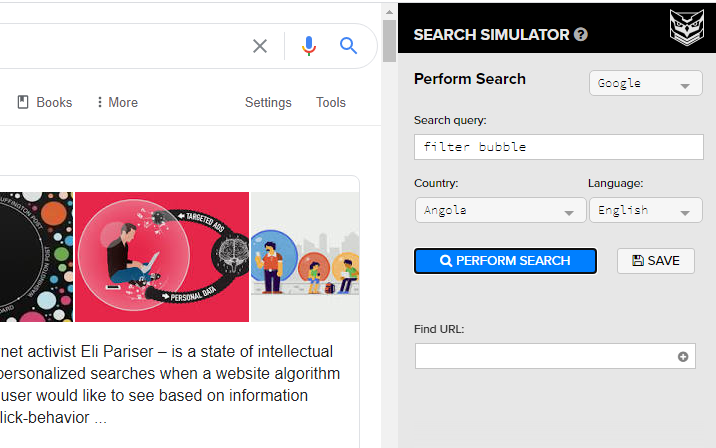Click the three-dot More icon
This screenshot has height=448, width=716.
point(100,102)
